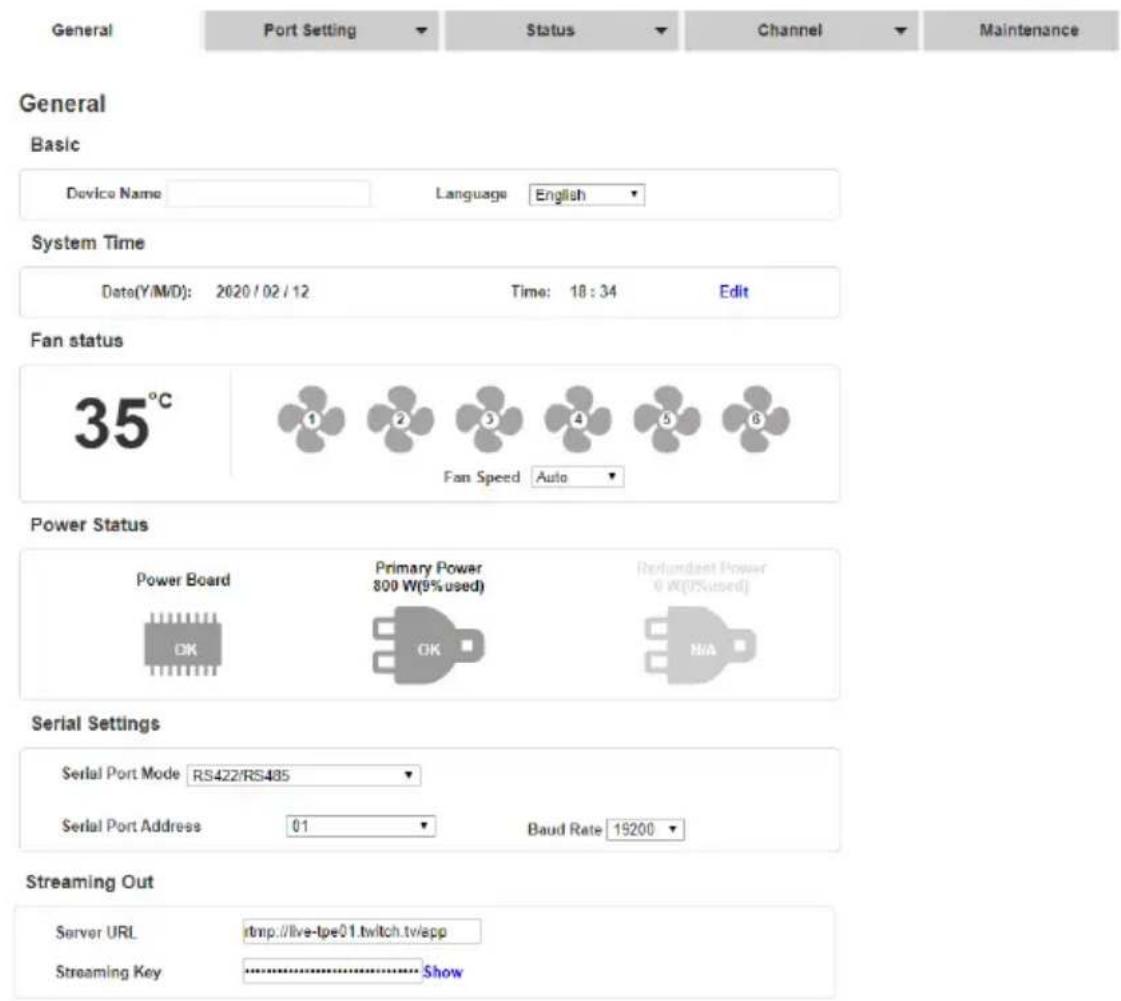1121x1001 pixels.
Task: Click fan icon number 3
Action: [x=489, y=419]
